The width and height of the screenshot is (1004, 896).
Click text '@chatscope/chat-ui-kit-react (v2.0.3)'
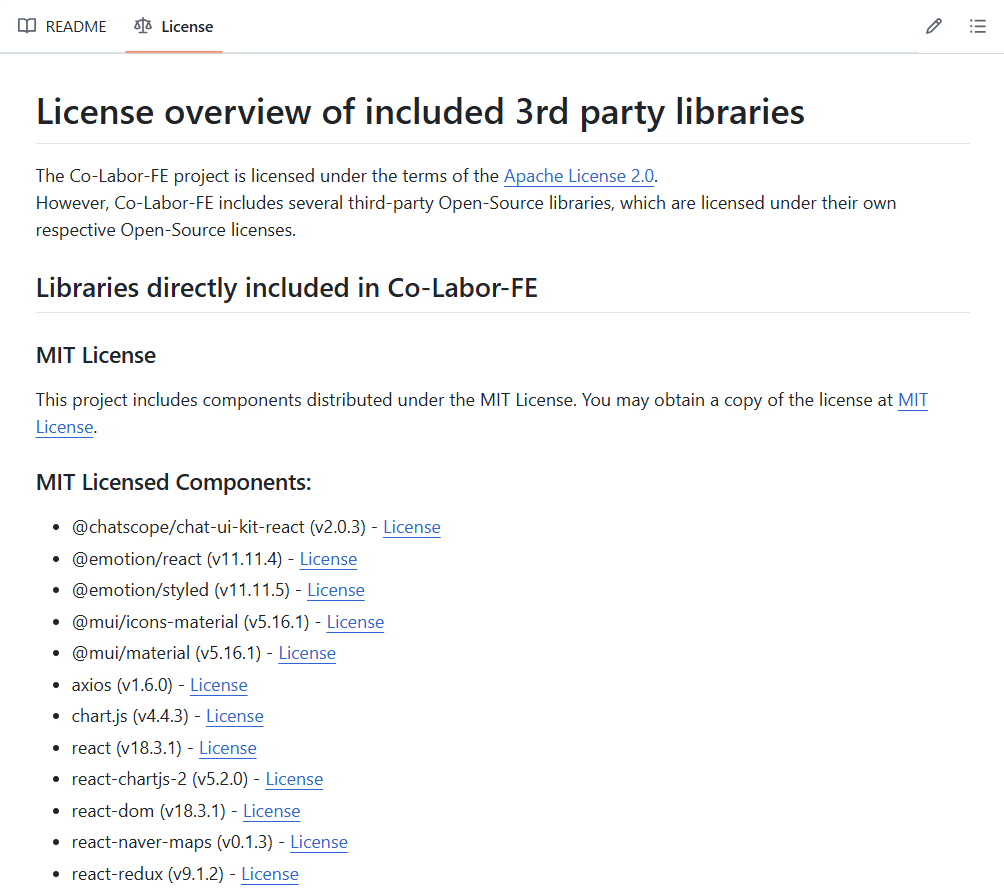tap(219, 527)
